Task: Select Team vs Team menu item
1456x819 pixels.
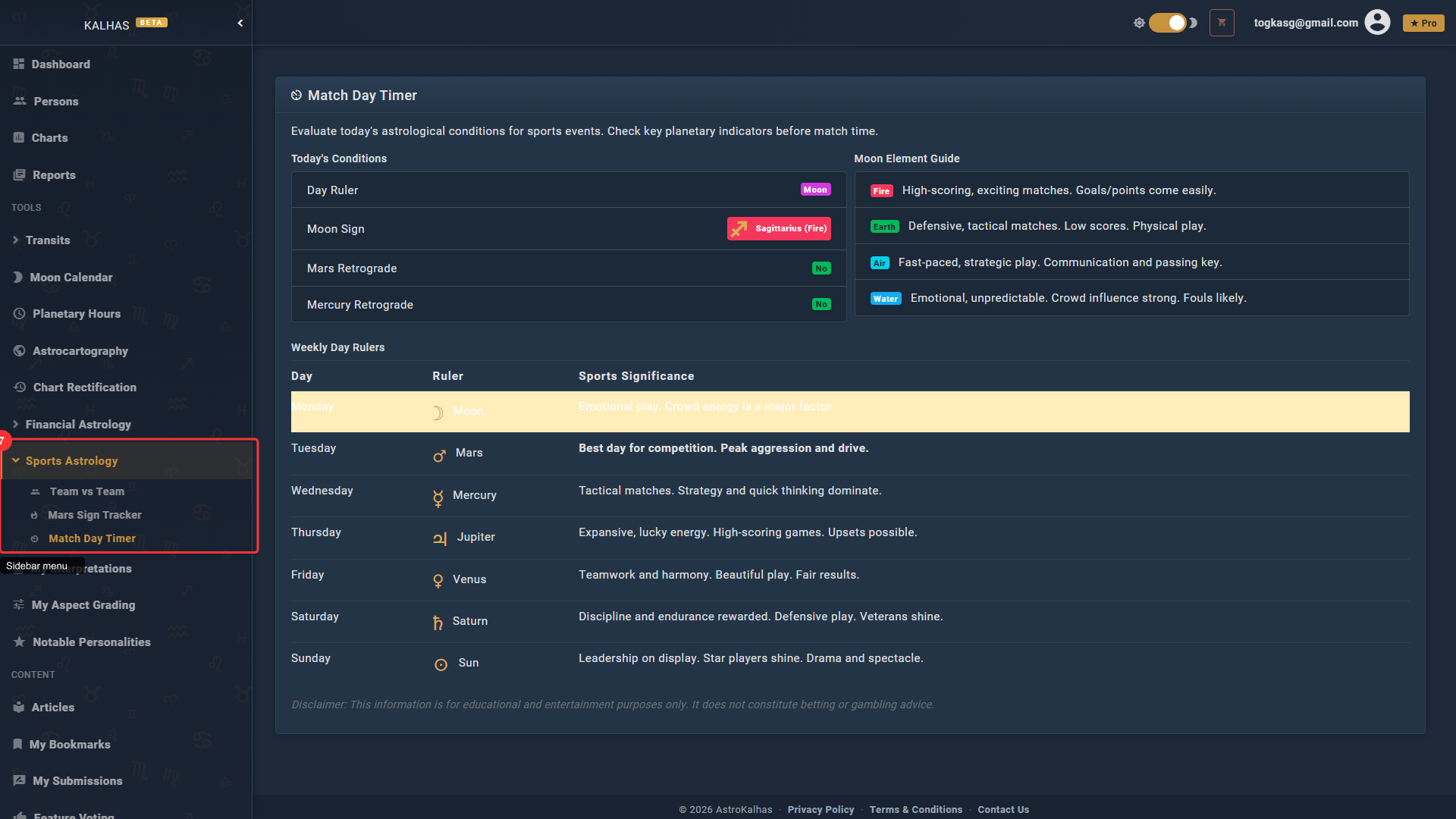Action: tap(86, 491)
